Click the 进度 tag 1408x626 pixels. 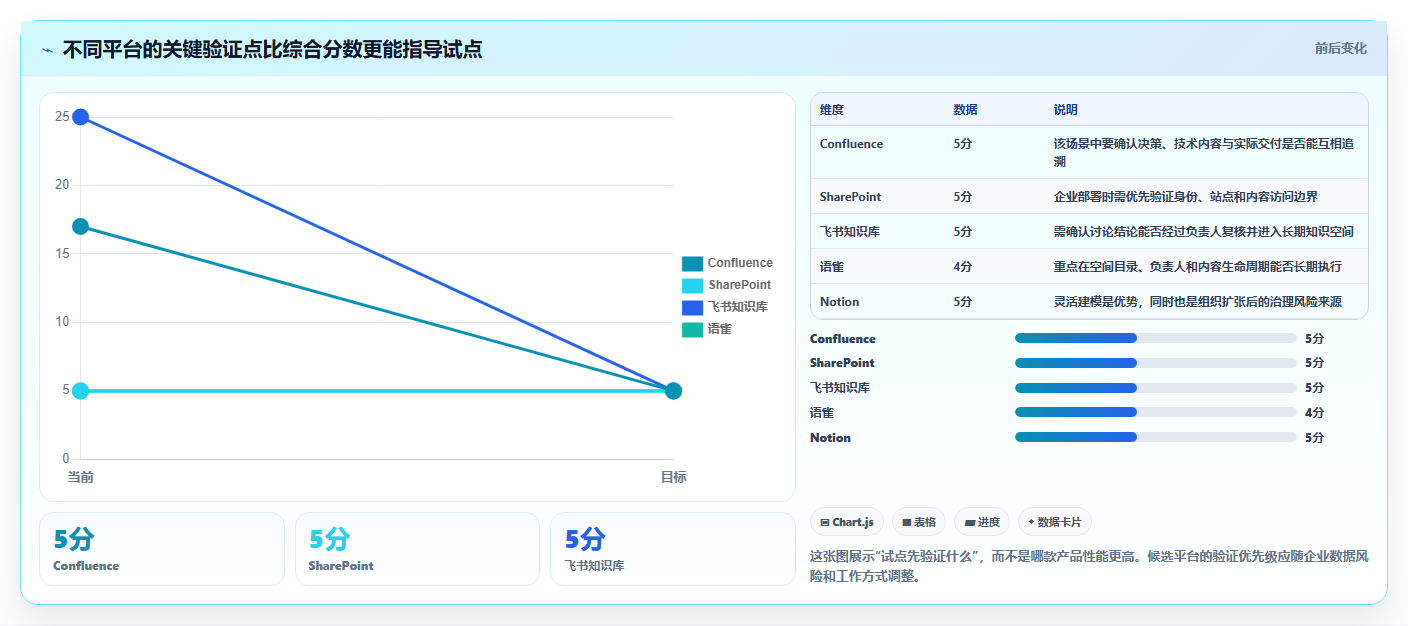click(982, 522)
